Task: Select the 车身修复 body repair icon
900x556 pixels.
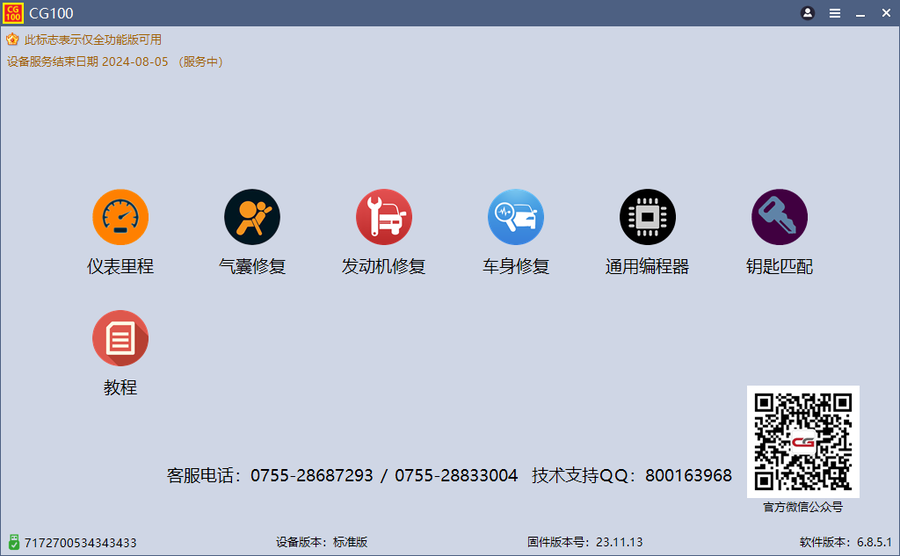Action: coord(516,217)
